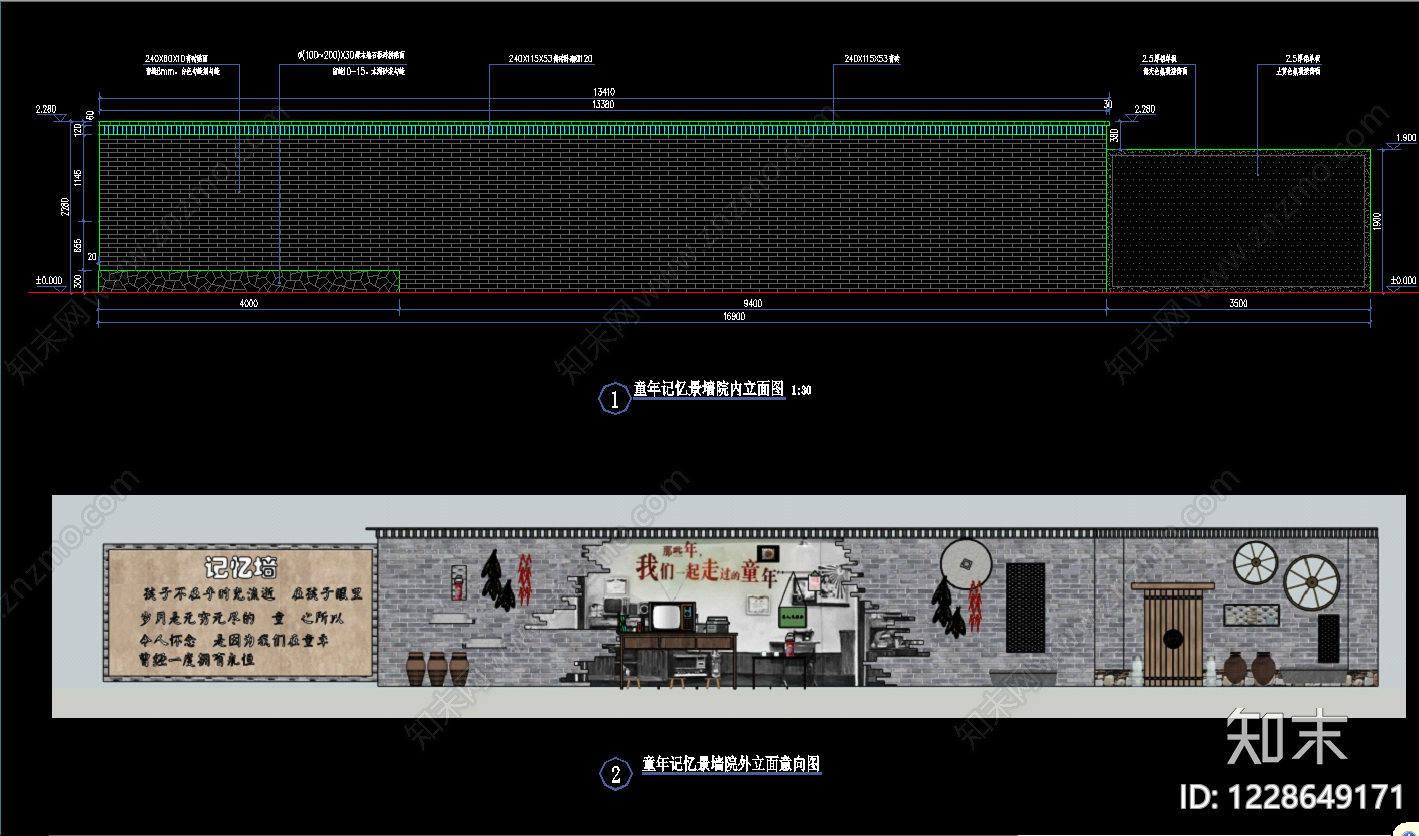The image size is (1419, 836).
Task: Select the 童年记忆景墙院内立面图 title
Action: (x=708, y=390)
